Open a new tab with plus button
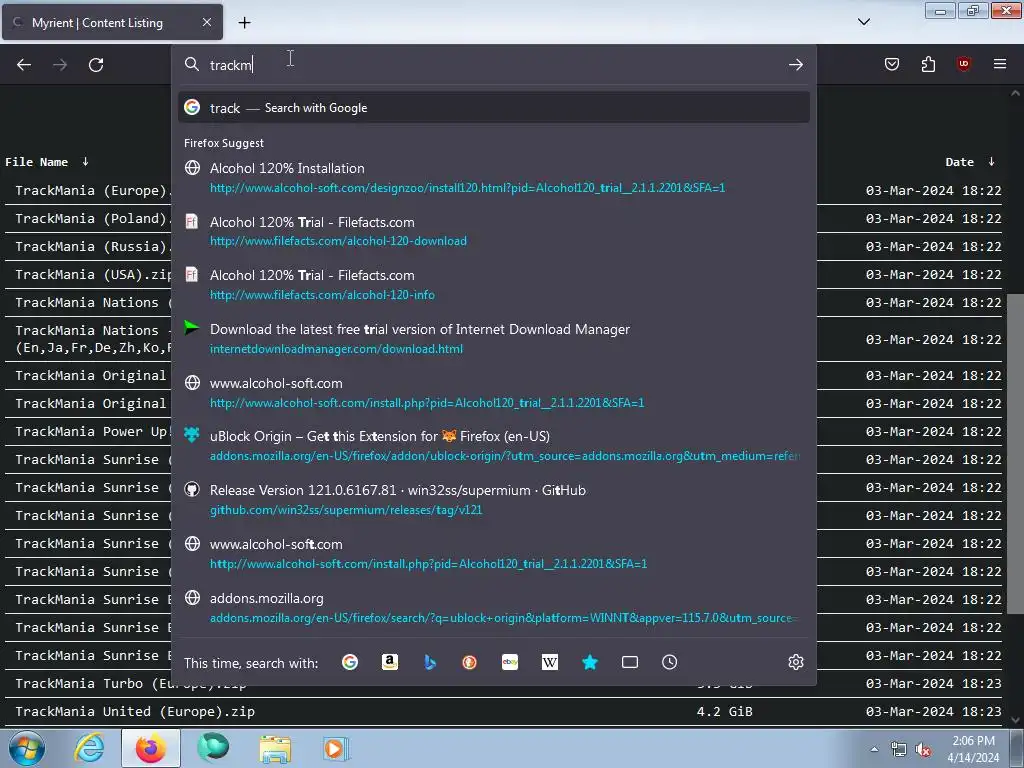The image size is (1024, 768). [244, 23]
